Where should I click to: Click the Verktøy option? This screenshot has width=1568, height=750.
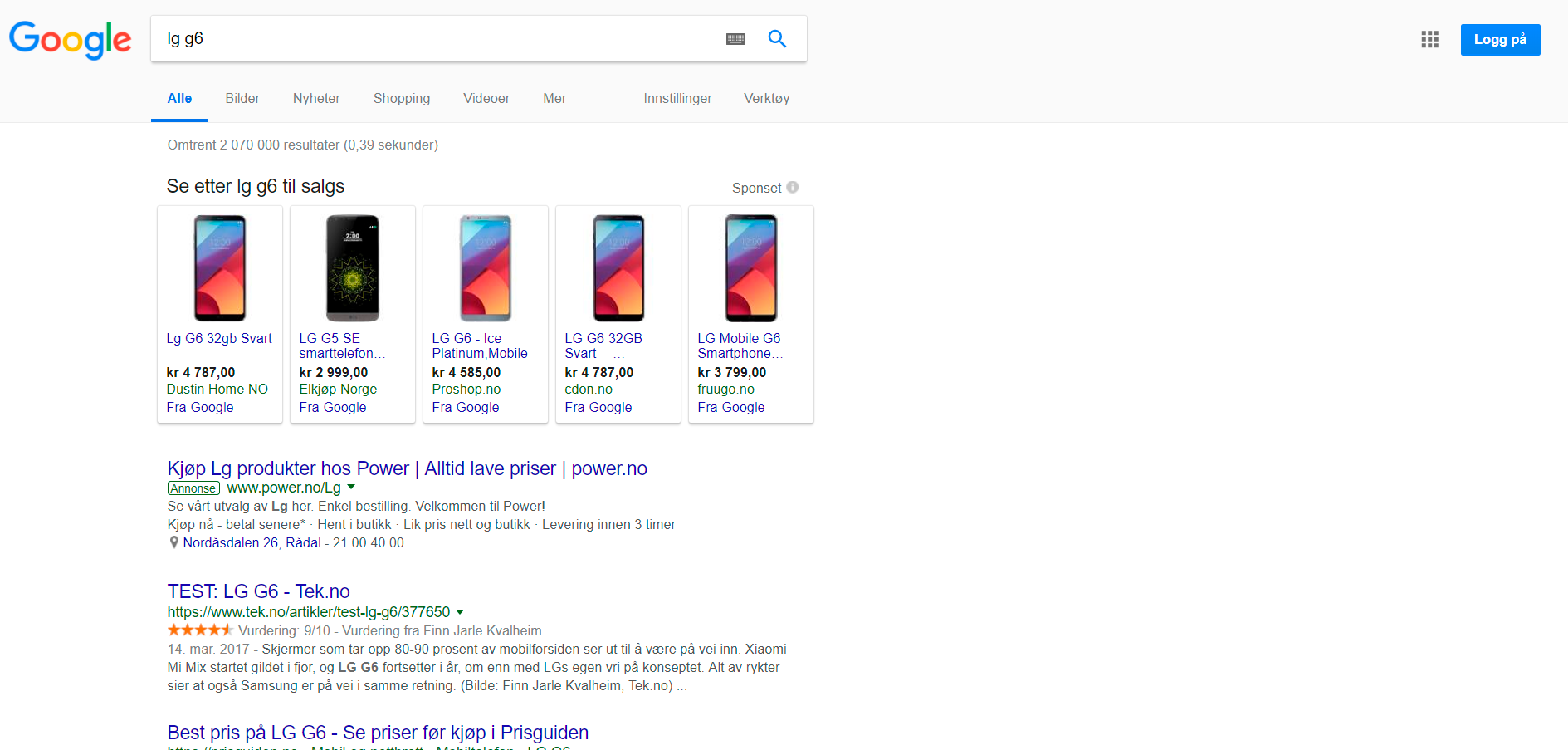[766, 98]
